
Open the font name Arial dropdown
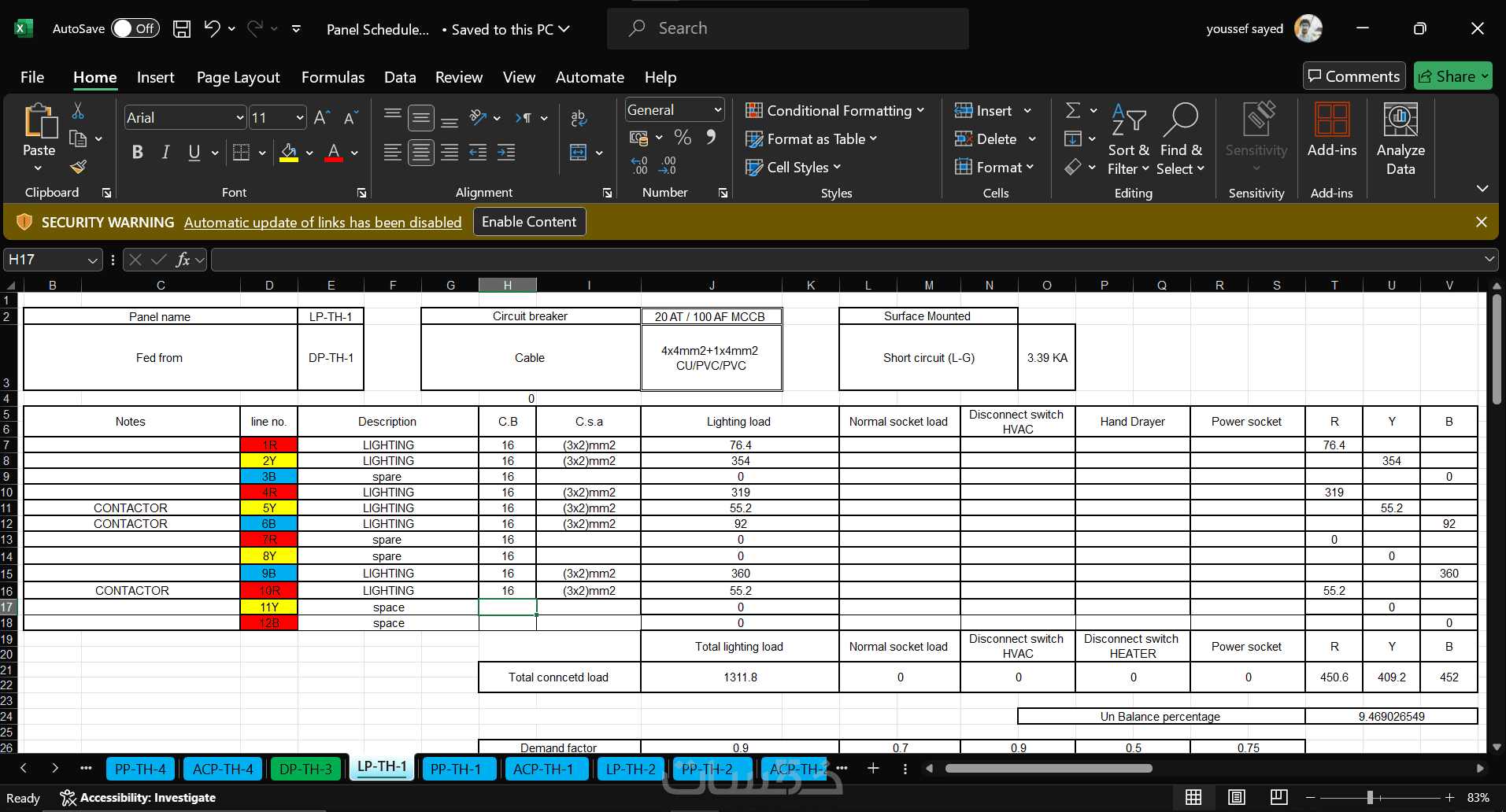pos(240,118)
